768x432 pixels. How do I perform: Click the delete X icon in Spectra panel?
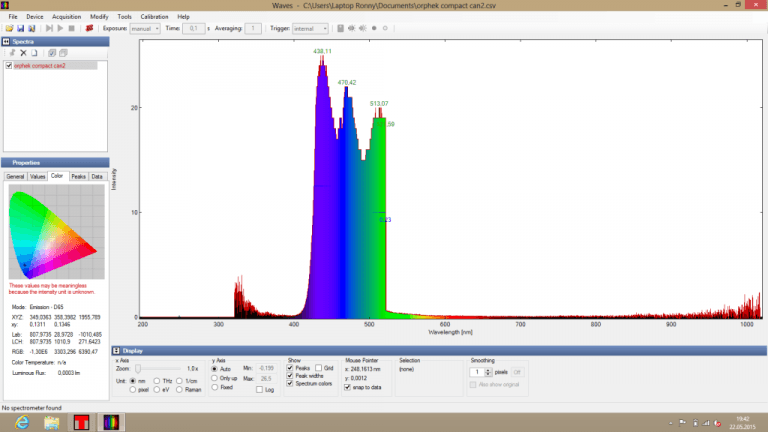point(23,52)
